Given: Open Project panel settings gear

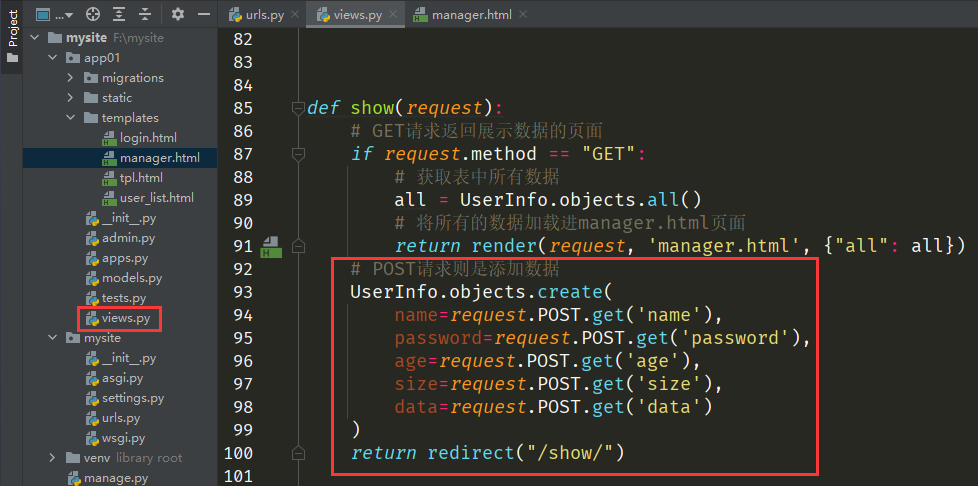Looking at the screenshot, I should [x=178, y=14].
